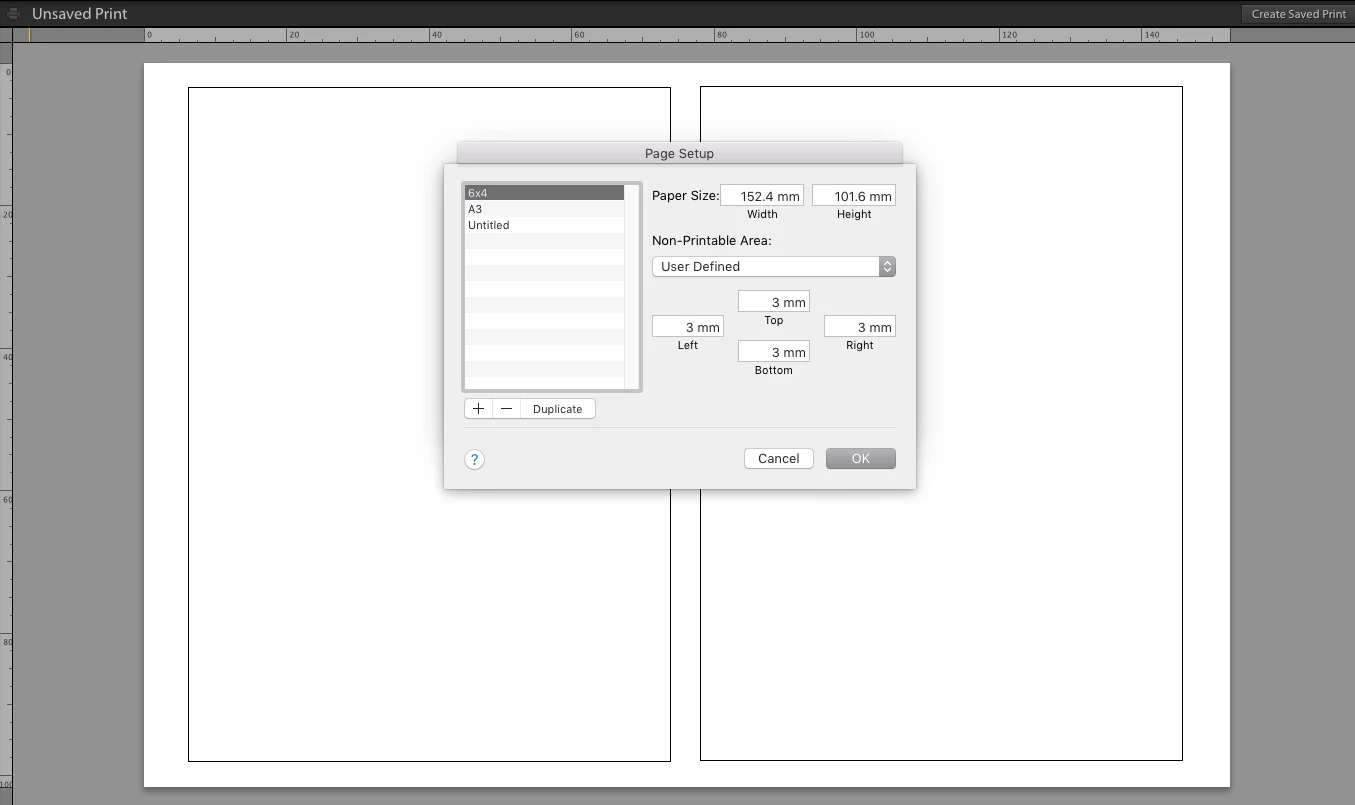Screen dimensions: 1355x805
Task: Select the 6x4 paper size row
Action: tap(545, 193)
